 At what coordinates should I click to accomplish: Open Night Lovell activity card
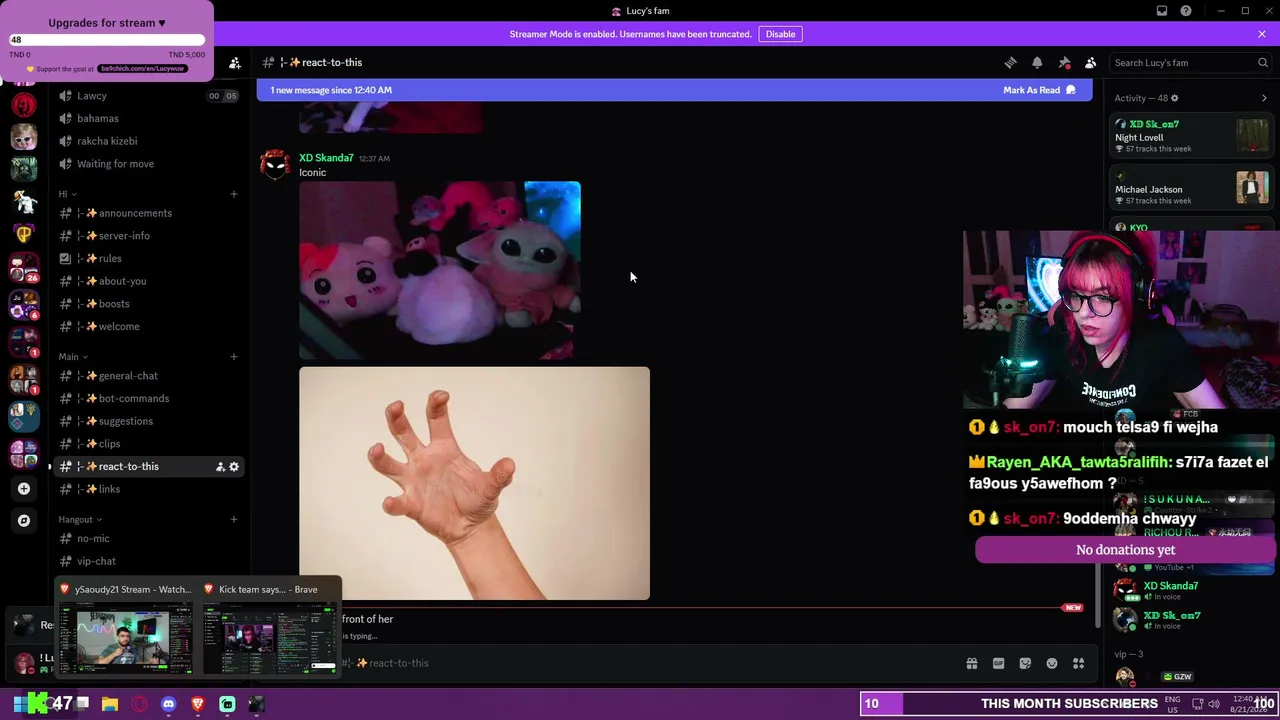(x=1191, y=136)
